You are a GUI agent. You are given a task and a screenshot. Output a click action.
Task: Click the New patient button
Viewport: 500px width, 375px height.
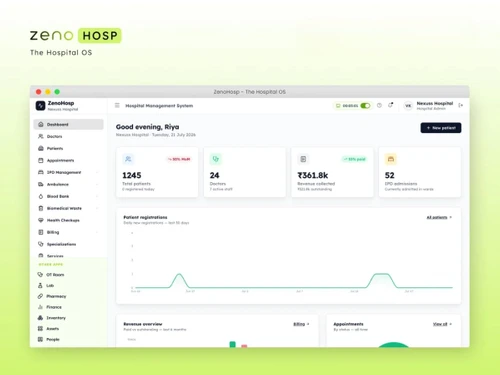(x=441, y=128)
